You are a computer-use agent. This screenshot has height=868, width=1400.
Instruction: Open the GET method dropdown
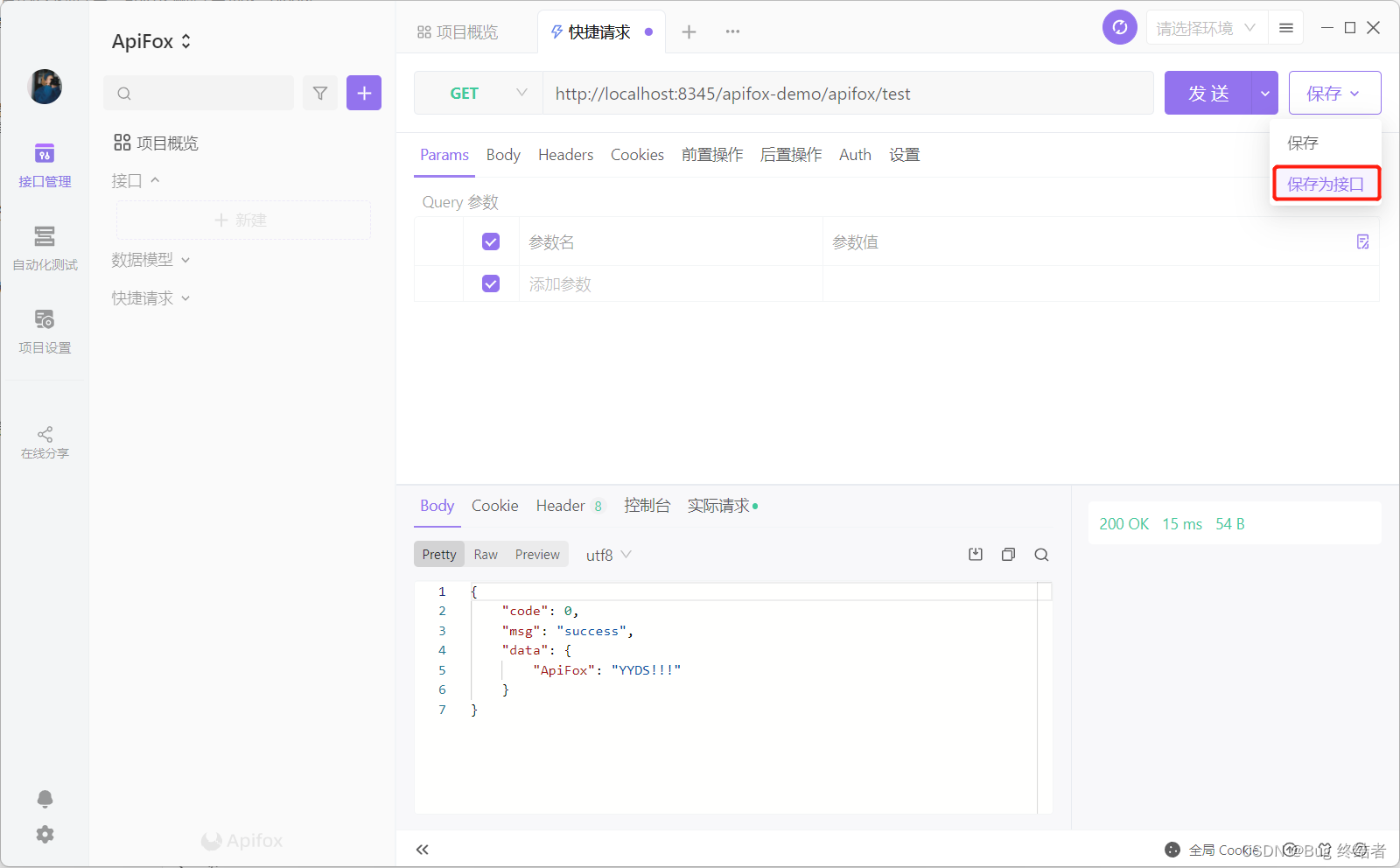479,93
